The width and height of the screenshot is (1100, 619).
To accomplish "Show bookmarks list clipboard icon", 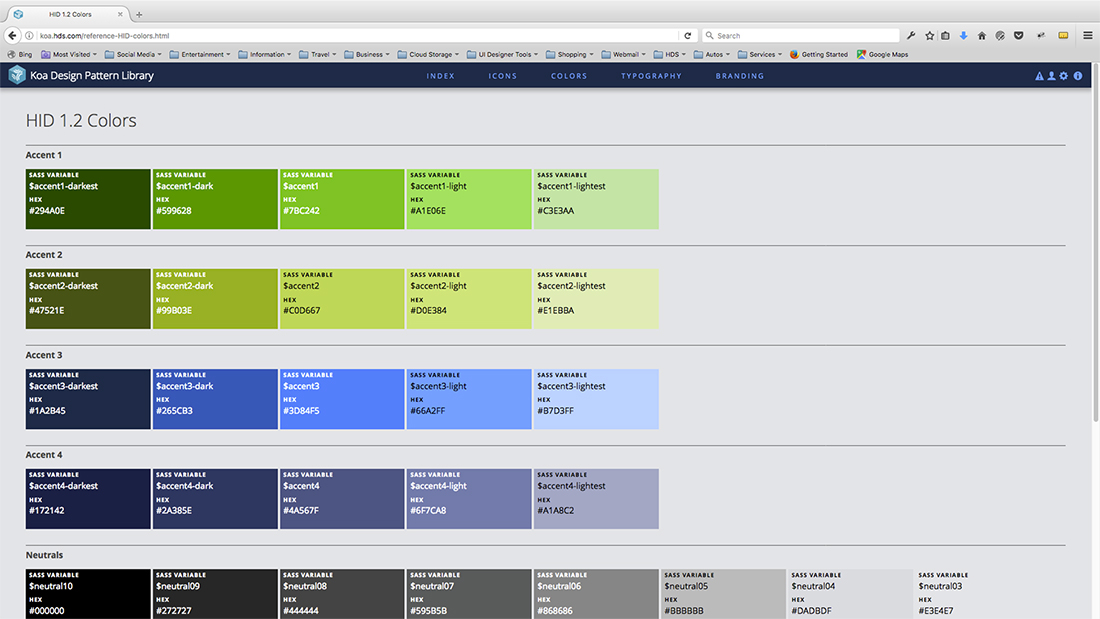I will [946, 35].
